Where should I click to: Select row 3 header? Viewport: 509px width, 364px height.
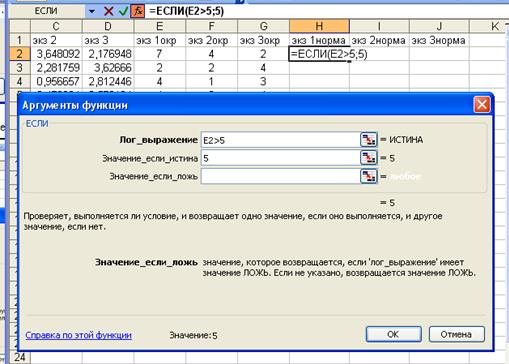point(19,68)
